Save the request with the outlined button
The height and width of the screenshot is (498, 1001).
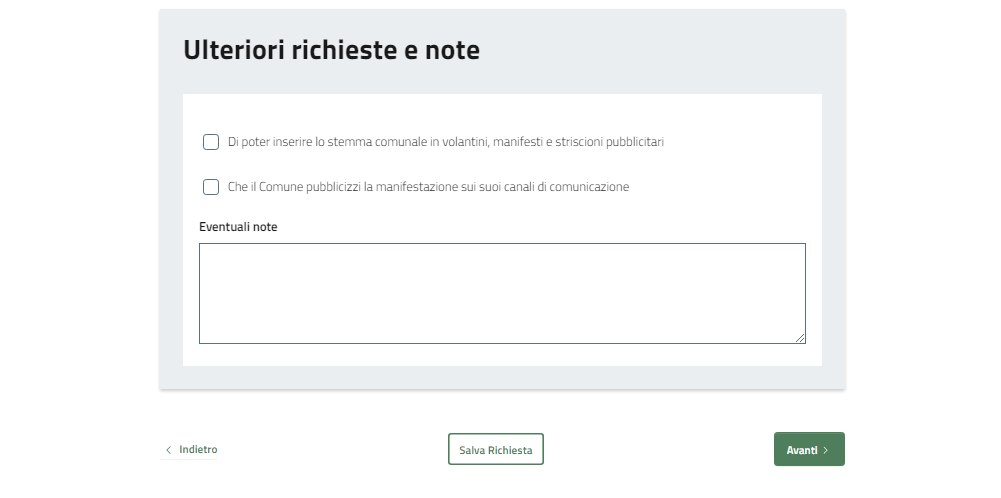pyautogui.click(x=495, y=450)
